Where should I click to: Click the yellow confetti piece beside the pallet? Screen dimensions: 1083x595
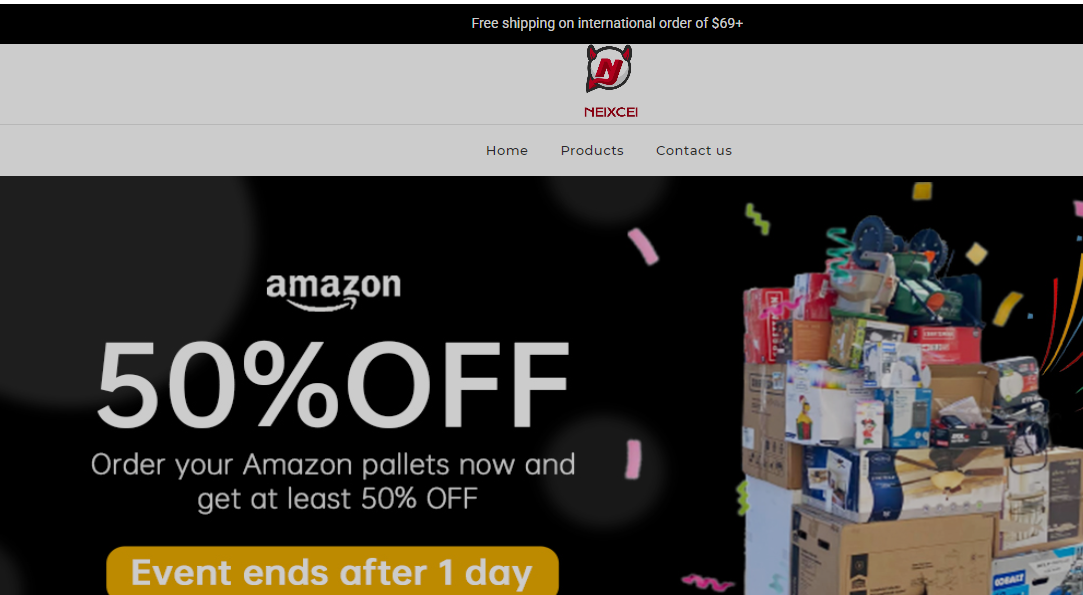point(1007,308)
